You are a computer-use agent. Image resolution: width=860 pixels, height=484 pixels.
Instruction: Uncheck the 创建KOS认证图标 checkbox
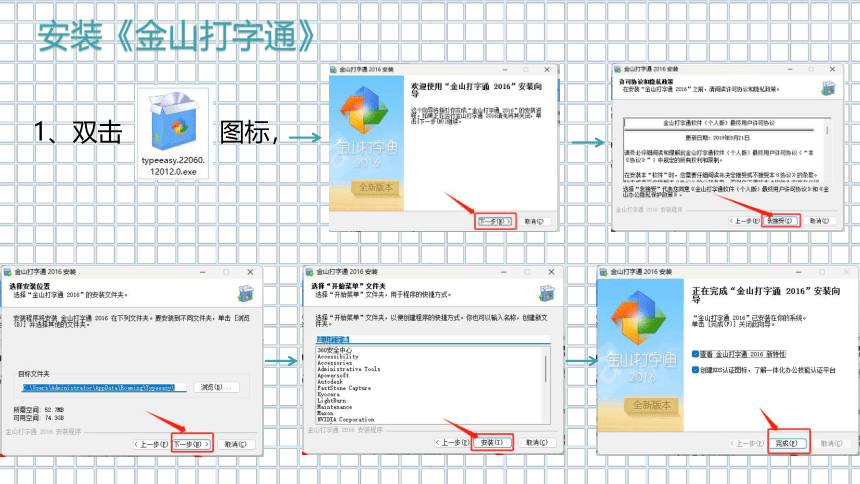pyautogui.click(x=695, y=370)
